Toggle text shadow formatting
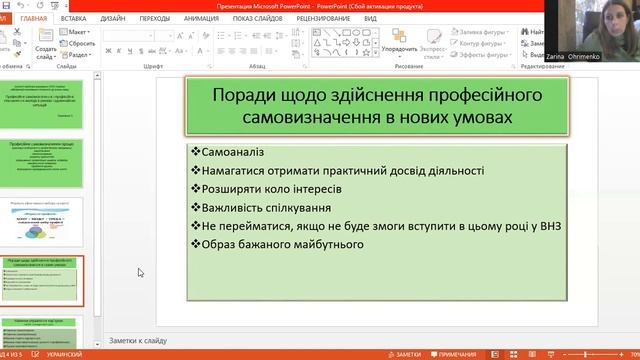This screenshot has width=640, height=360. [141, 51]
